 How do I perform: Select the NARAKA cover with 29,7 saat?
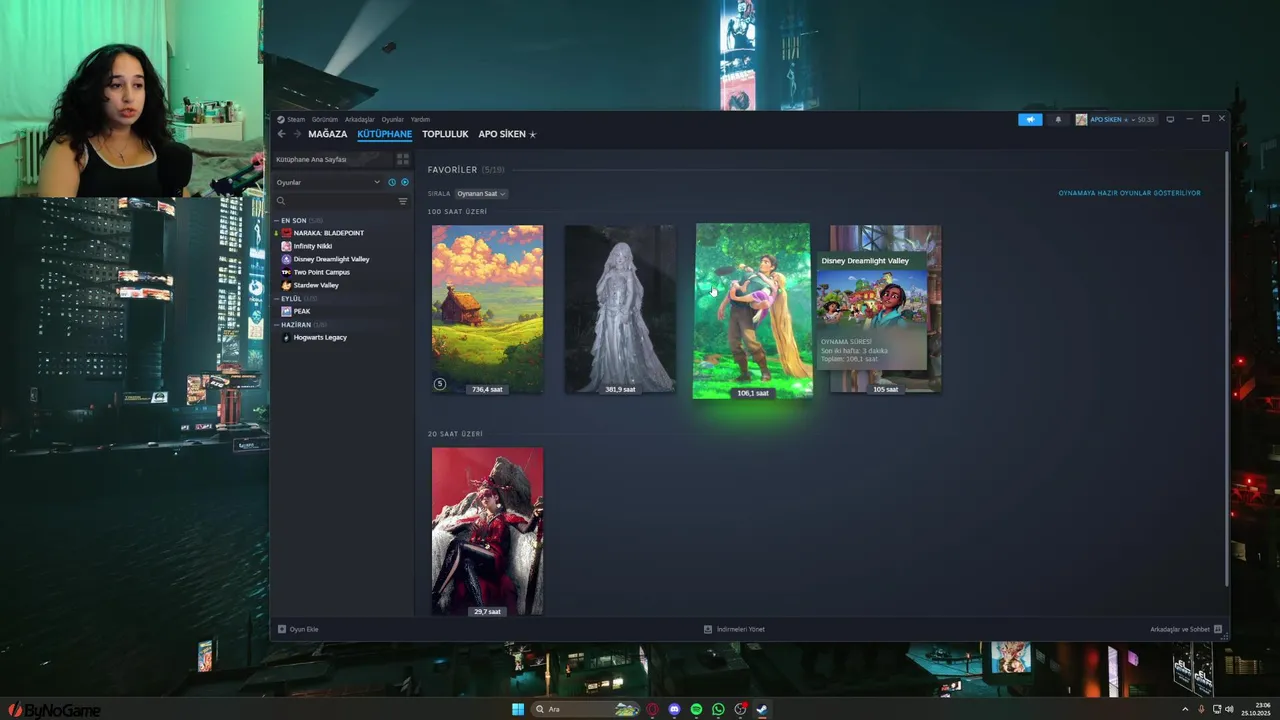click(x=488, y=531)
